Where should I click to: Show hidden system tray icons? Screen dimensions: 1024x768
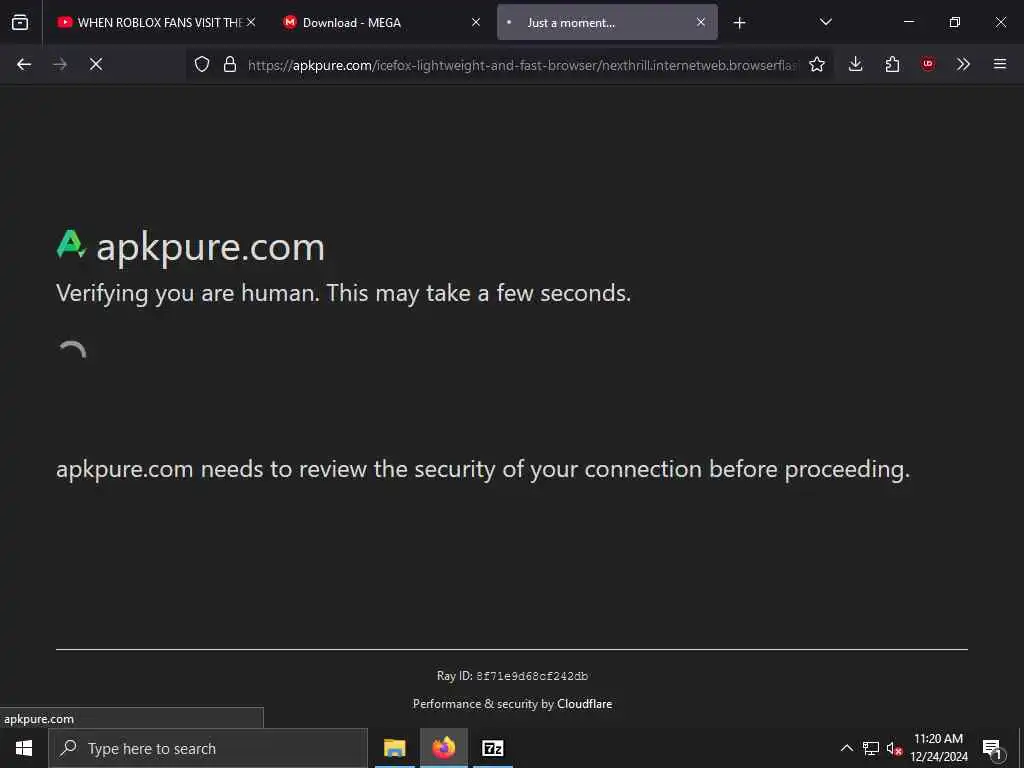click(x=846, y=748)
